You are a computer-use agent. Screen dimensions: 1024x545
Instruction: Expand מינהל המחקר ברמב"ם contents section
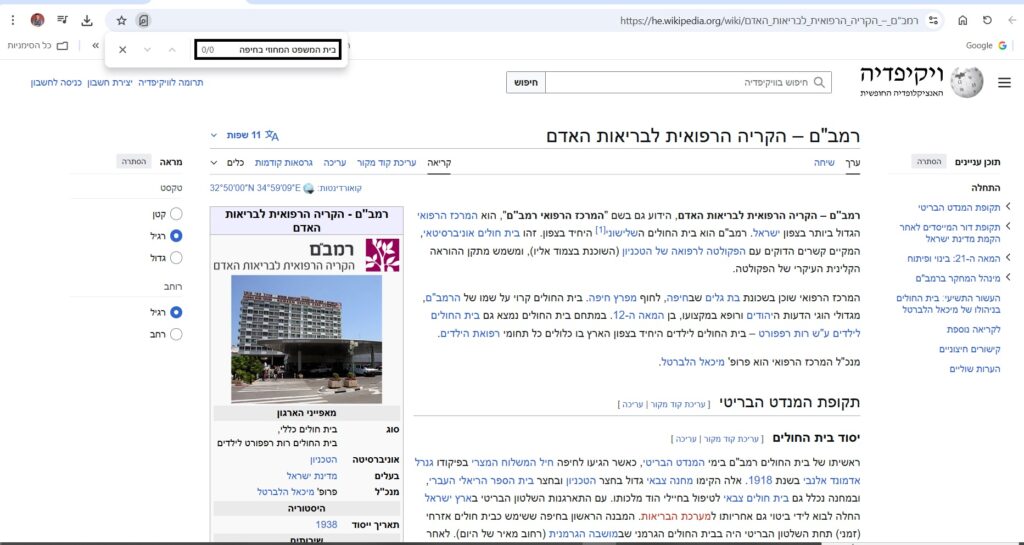point(1008,277)
